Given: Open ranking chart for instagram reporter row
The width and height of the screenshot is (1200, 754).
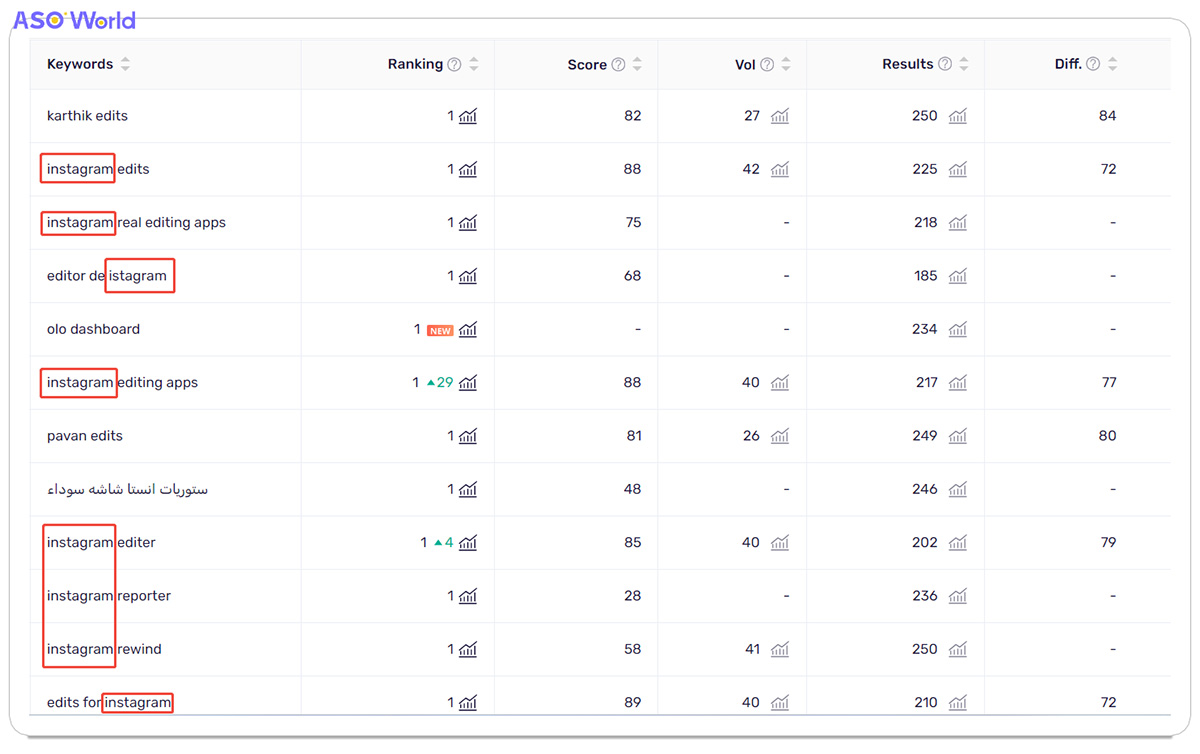Looking at the screenshot, I should pyautogui.click(x=468, y=596).
